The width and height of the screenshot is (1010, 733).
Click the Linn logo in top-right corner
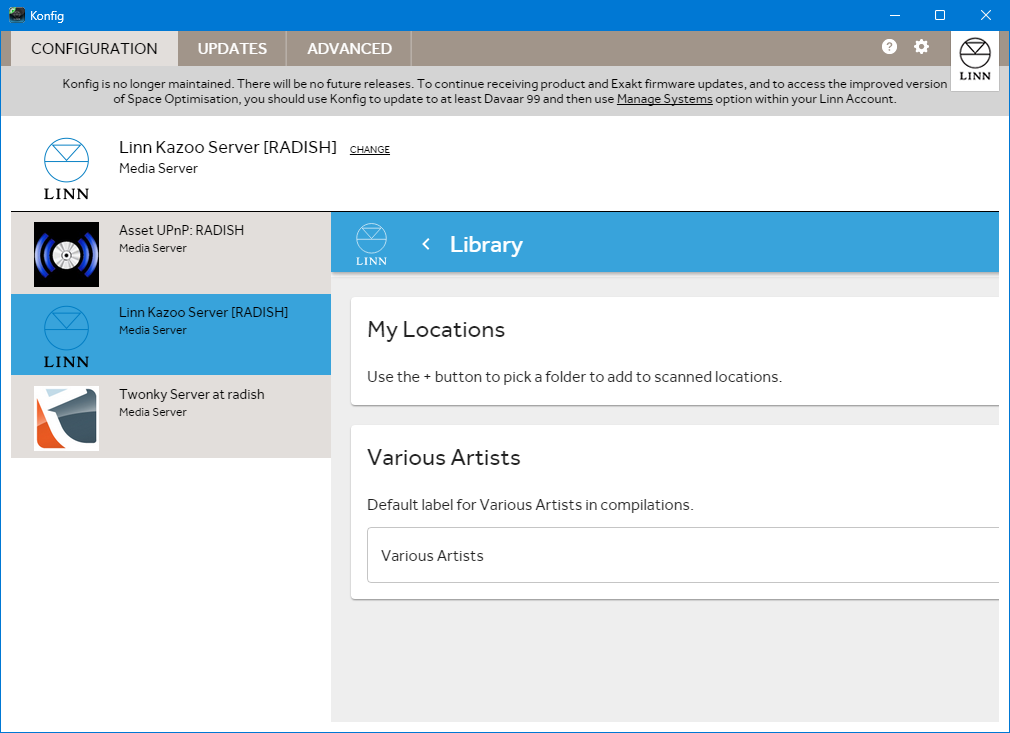pyautogui.click(x=975, y=60)
